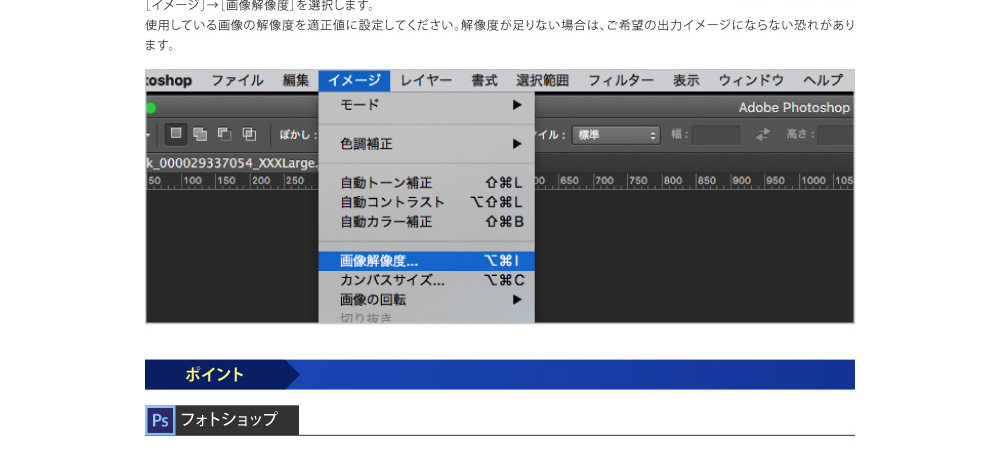Click the 高さ height input field
Viewport: 1000px width, 451px height.
835,135
